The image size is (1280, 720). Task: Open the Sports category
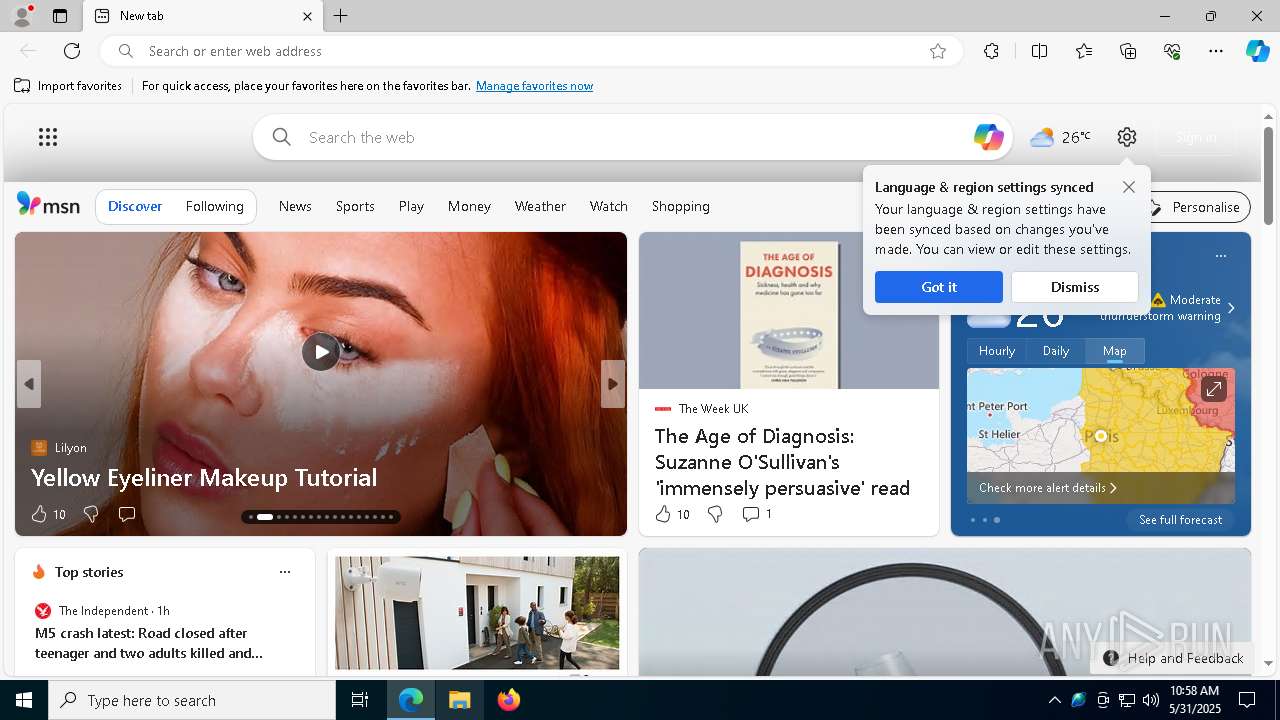pyautogui.click(x=355, y=206)
